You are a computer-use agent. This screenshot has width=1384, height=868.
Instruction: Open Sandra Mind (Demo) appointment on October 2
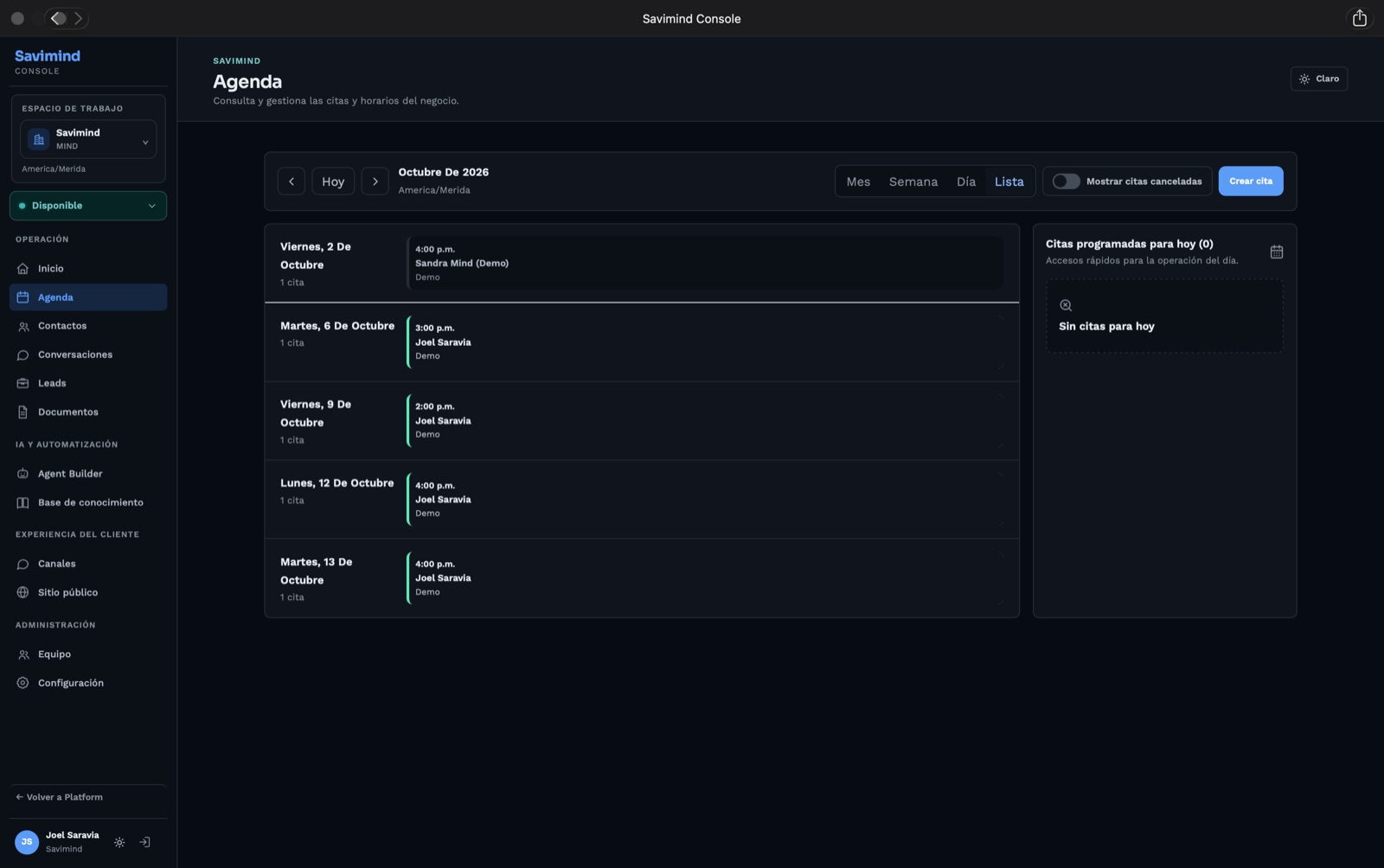(x=705, y=263)
